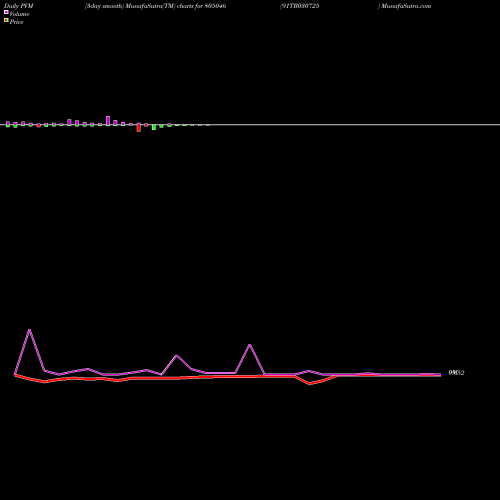The width and height of the screenshot is (500, 500).
Task: Click the 'MunafaSutra.com' text in the header
Action: coord(406,6)
